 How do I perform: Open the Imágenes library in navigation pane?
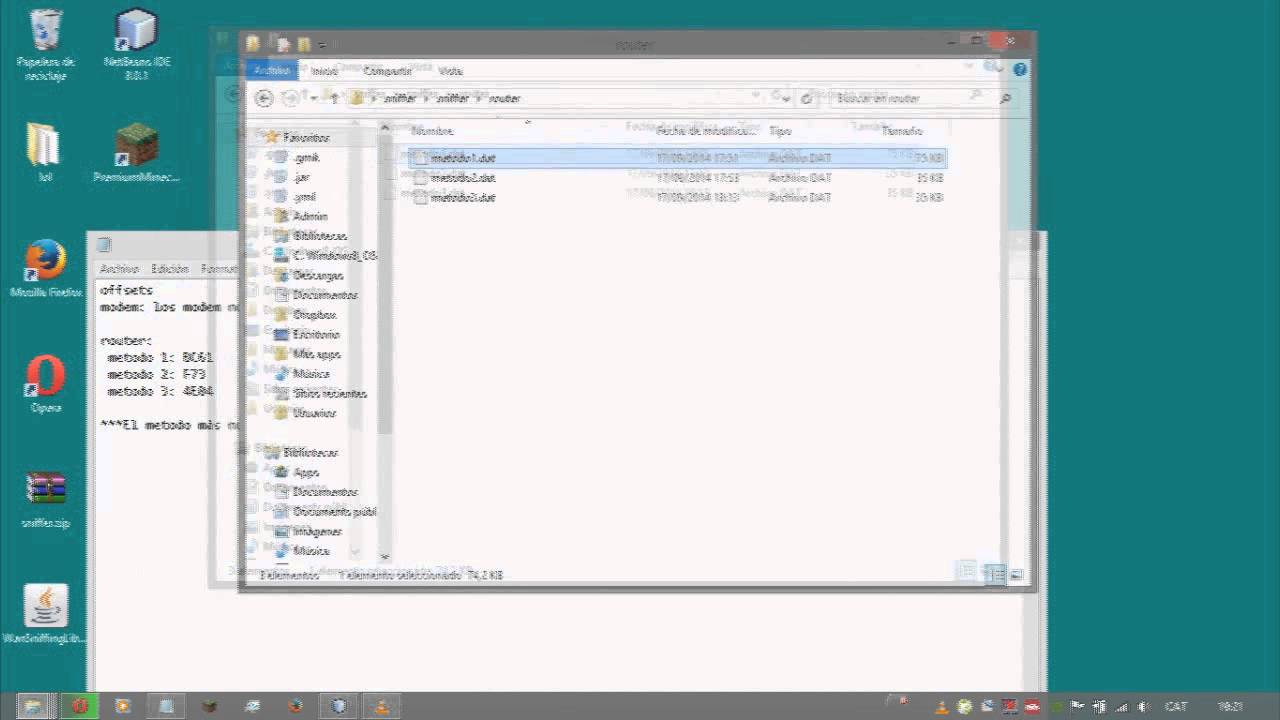click(x=317, y=532)
